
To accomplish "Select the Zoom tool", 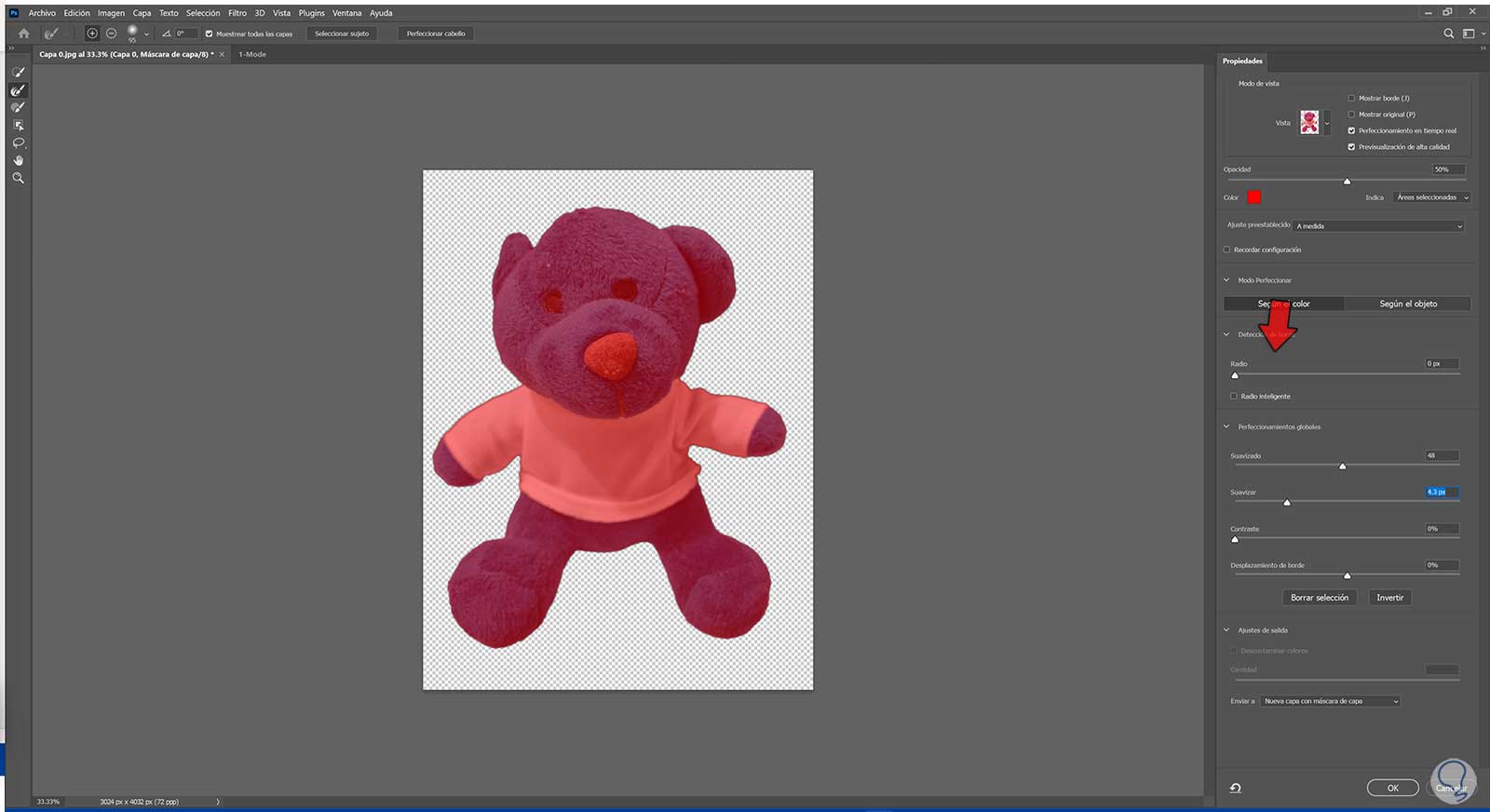I will [18, 178].
